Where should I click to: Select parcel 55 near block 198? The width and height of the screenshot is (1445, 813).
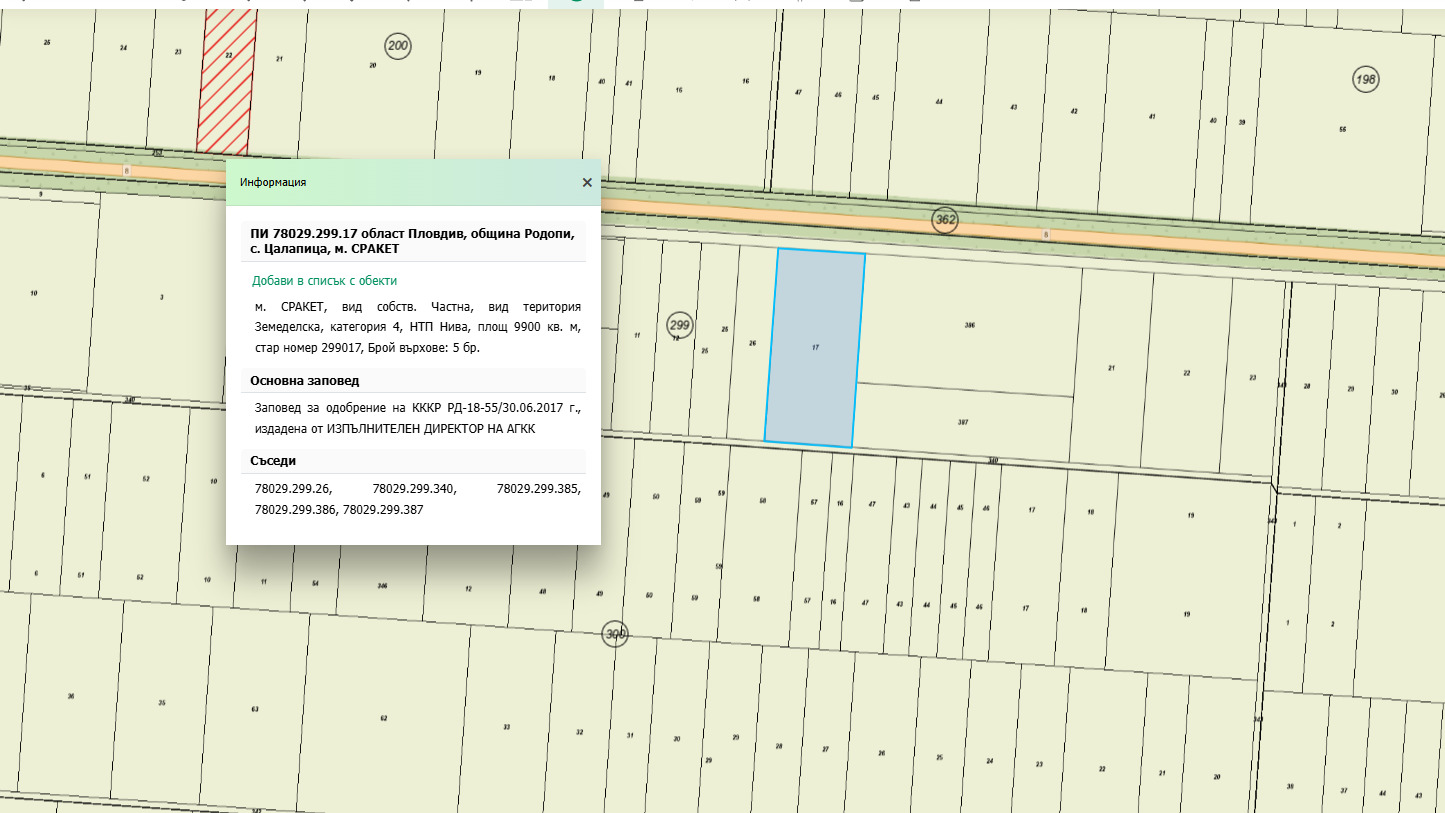coord(1342,130)
